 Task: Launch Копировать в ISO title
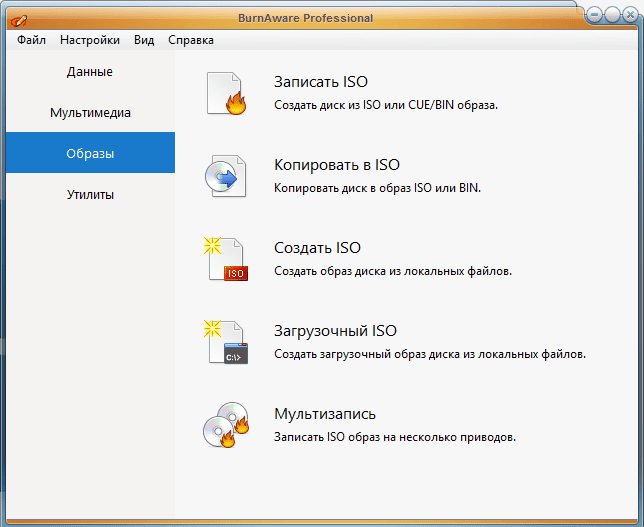point(337,165)
